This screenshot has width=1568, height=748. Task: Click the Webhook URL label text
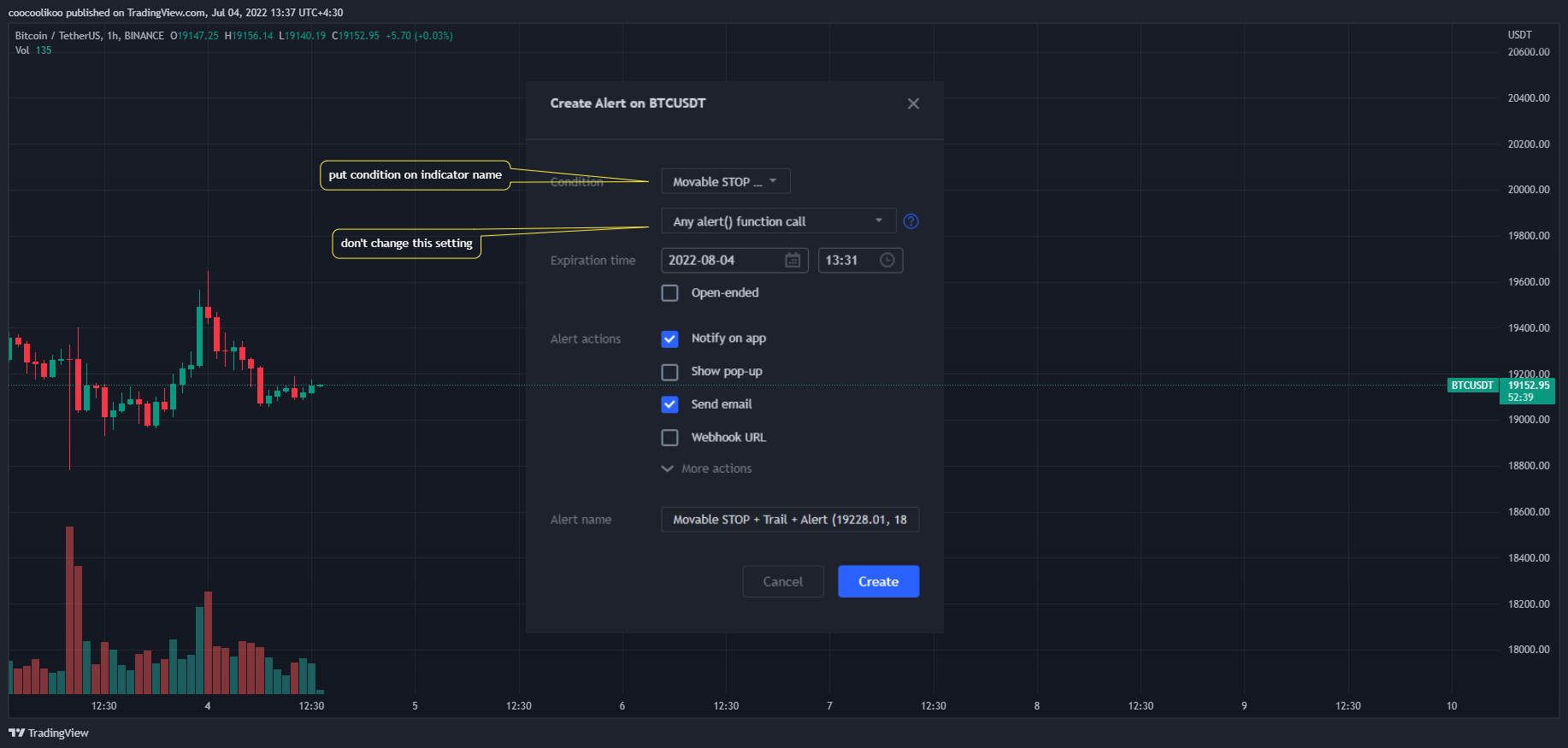pos(728,438)
